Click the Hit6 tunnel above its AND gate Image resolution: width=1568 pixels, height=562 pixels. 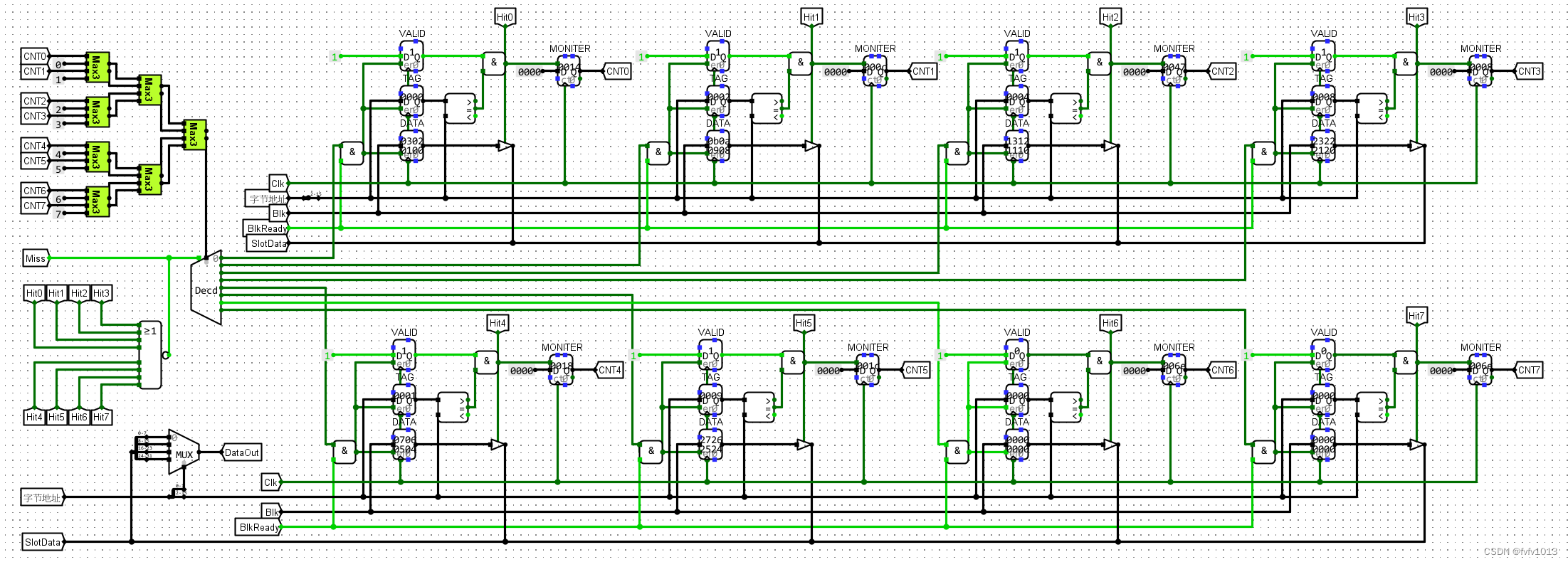pyautogui.click(x=1110, y=324)
